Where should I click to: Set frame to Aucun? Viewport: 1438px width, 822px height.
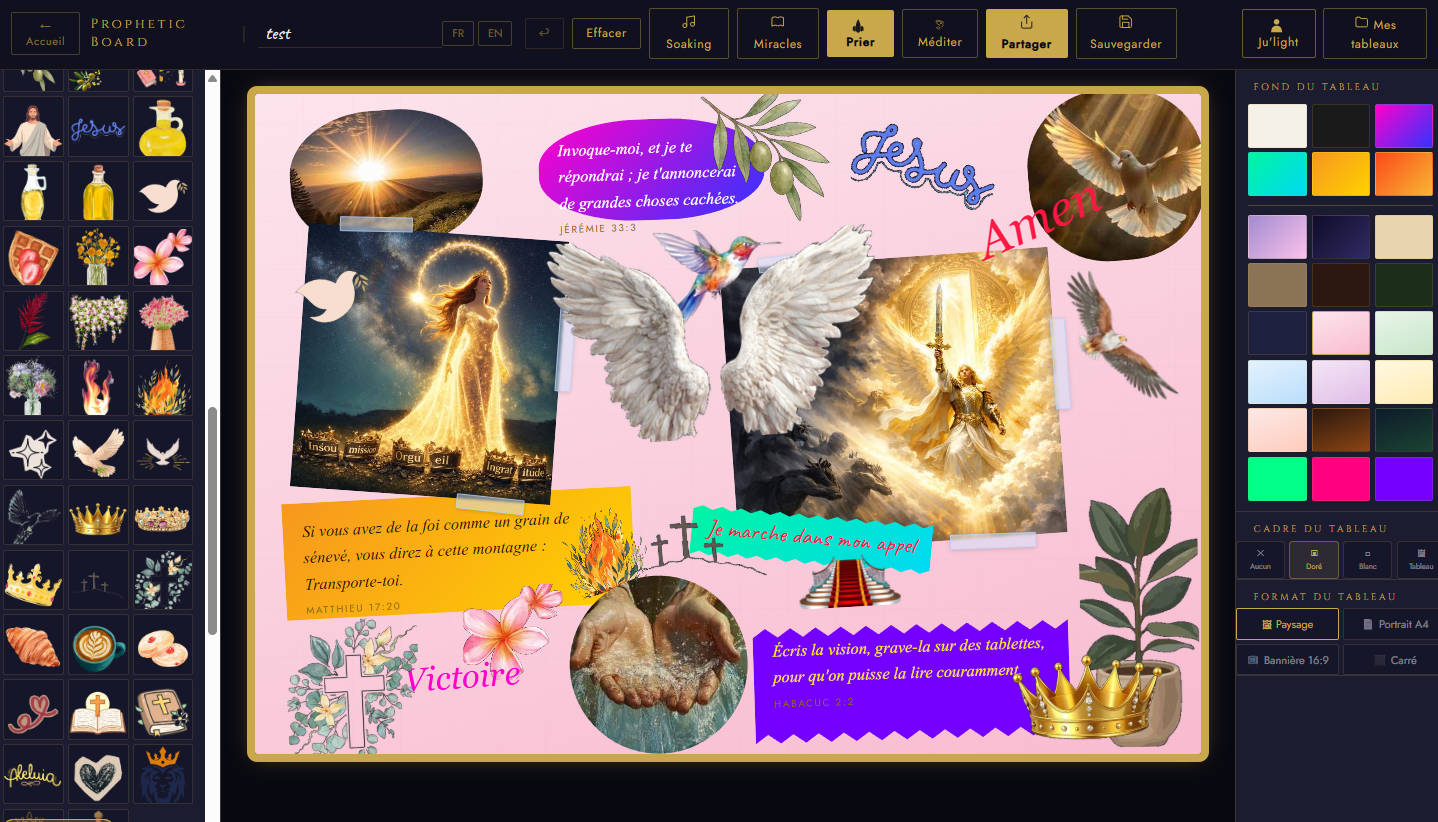1260,560
